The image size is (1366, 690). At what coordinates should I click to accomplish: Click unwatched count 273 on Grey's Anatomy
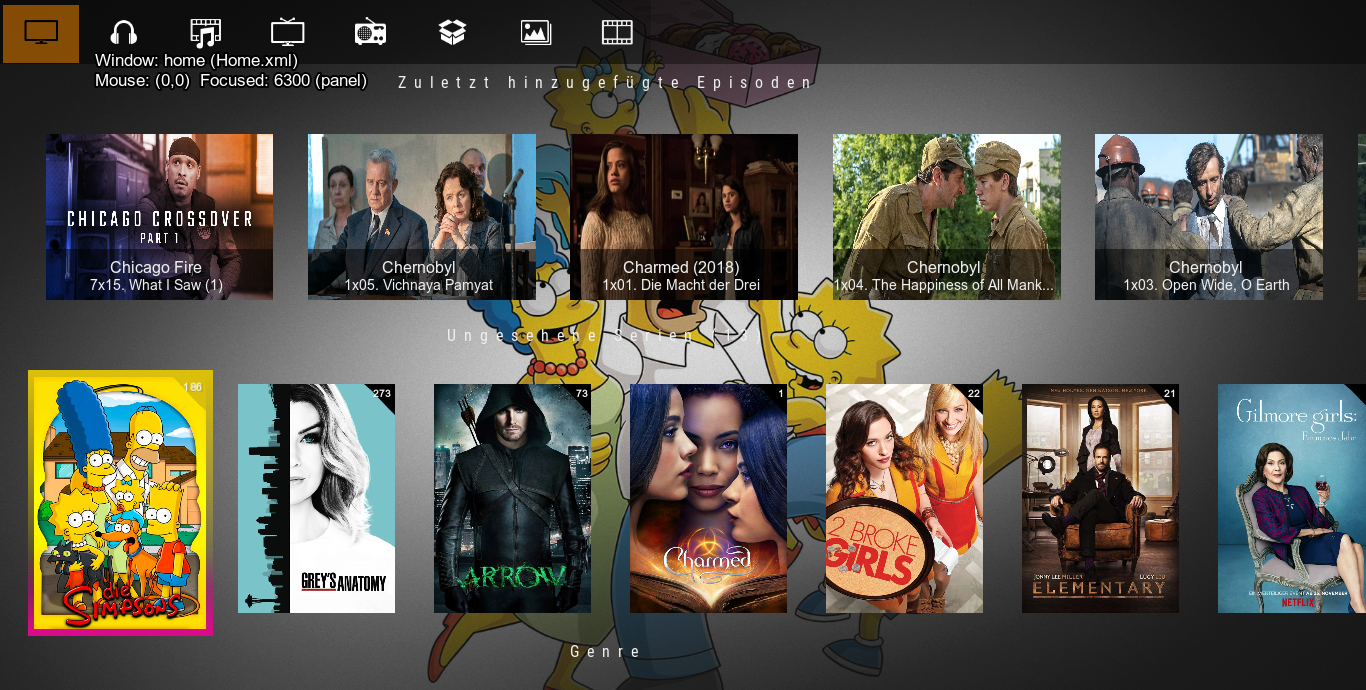click(x=382, y=393)
